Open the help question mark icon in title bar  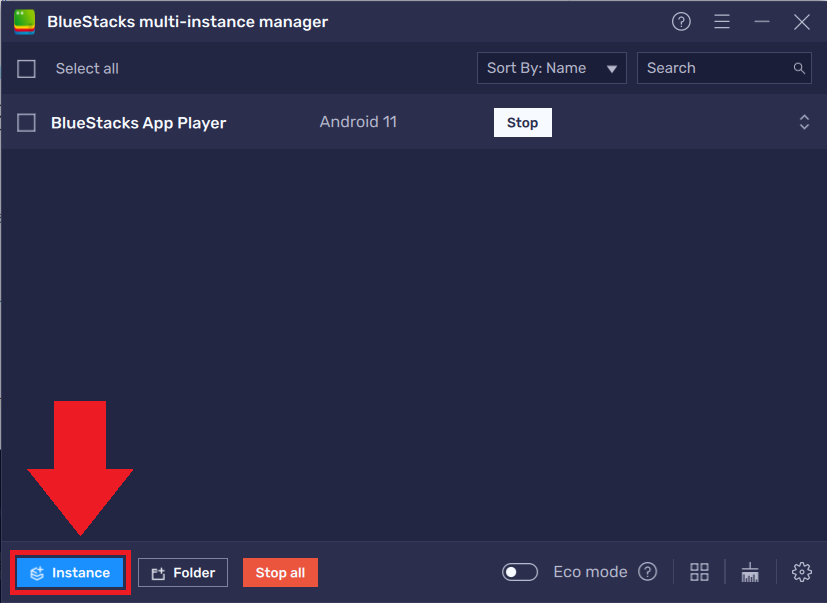681,22
